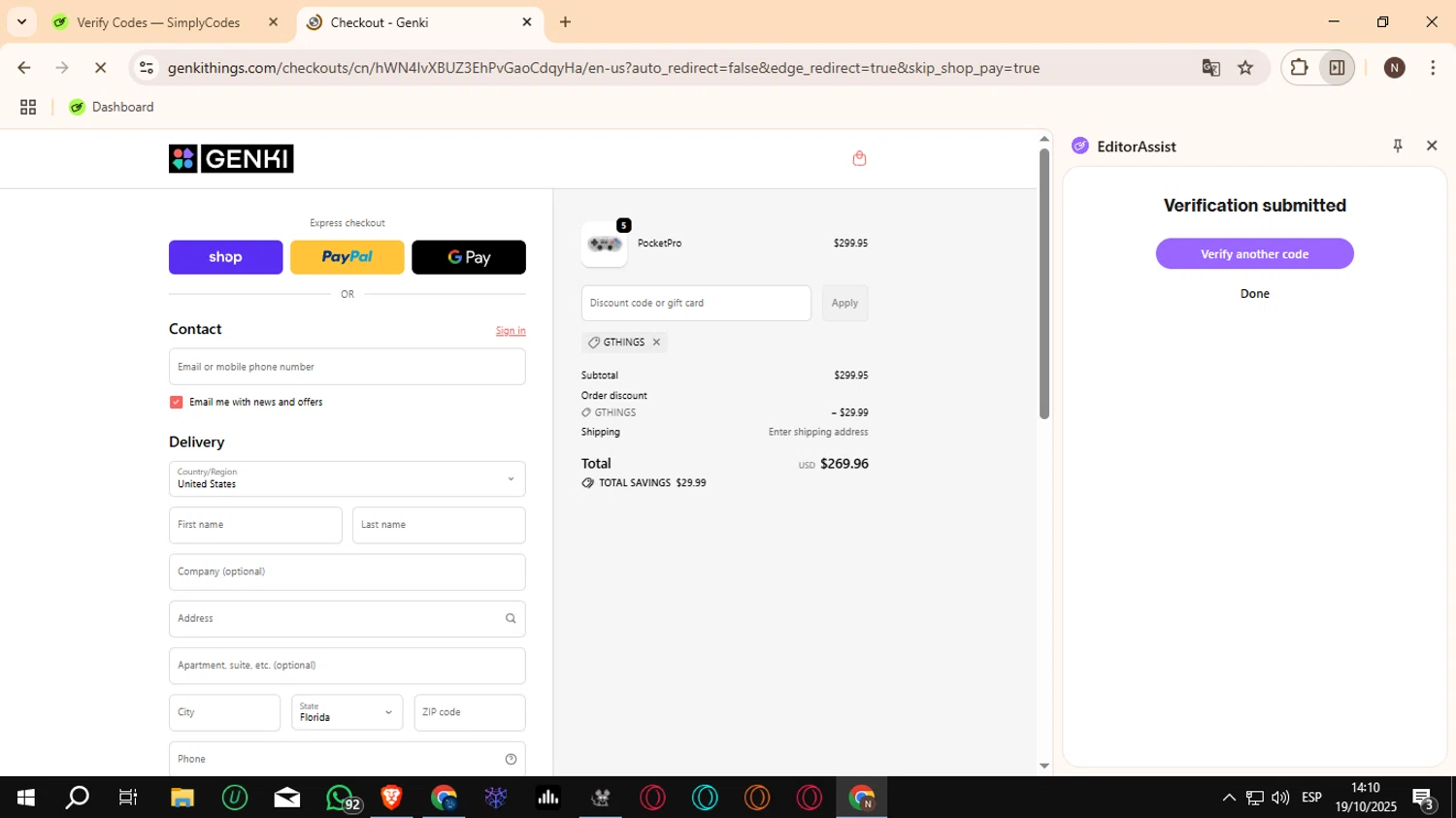Remove the GTHINGS discount code tag
This screenshot has height=818, width=1456.
point(656,342)
